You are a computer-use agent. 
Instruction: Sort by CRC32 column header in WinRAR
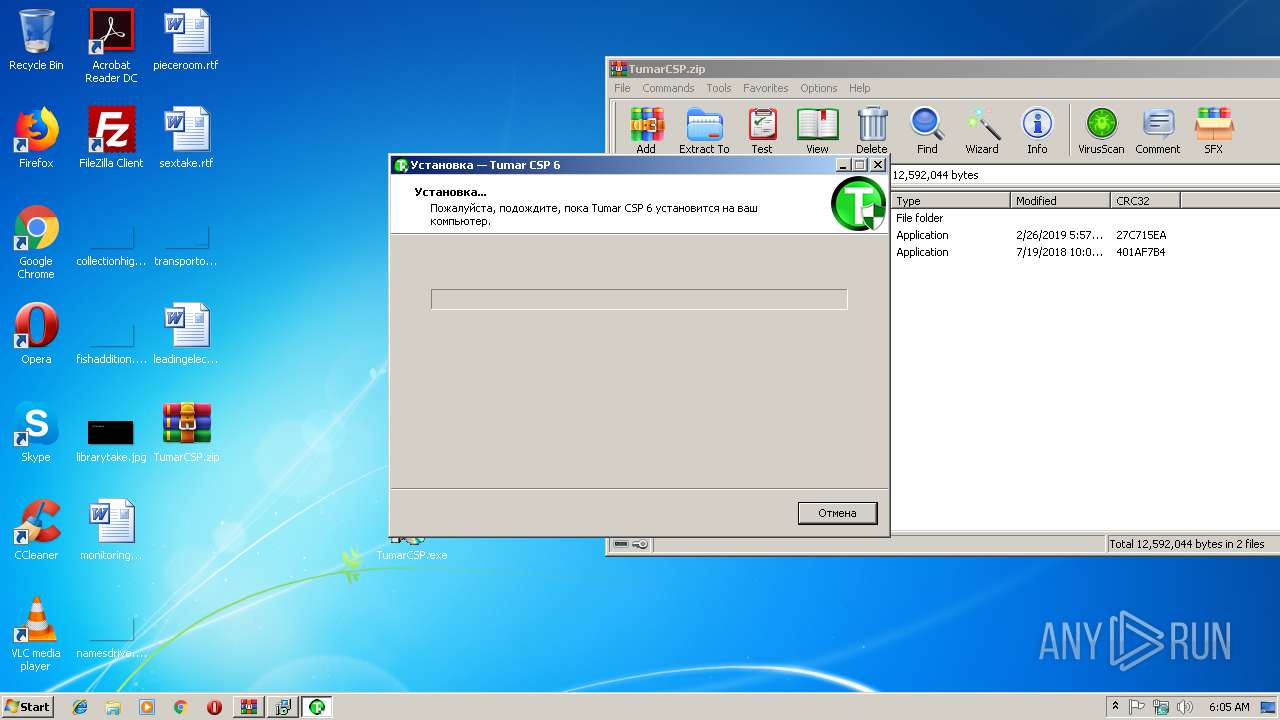(1145, 201)
